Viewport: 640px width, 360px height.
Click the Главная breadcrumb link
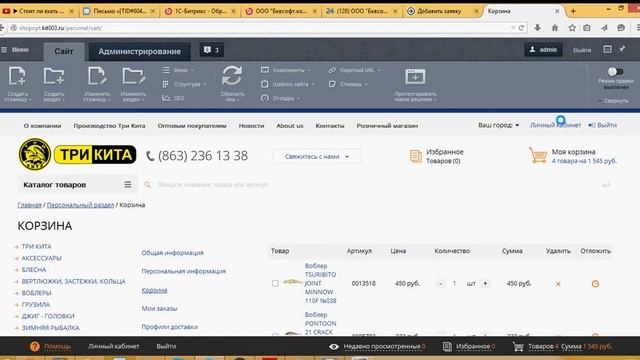pos(29,205)
